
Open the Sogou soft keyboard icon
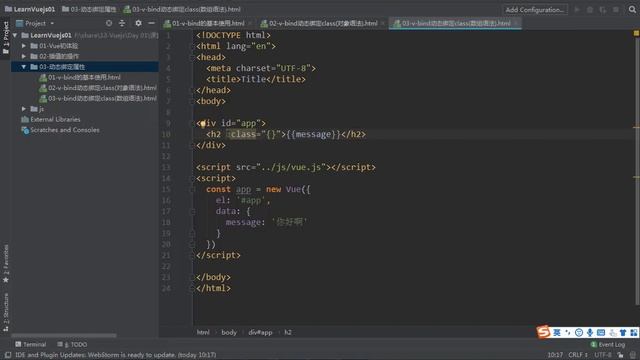(x=601, y=333)
